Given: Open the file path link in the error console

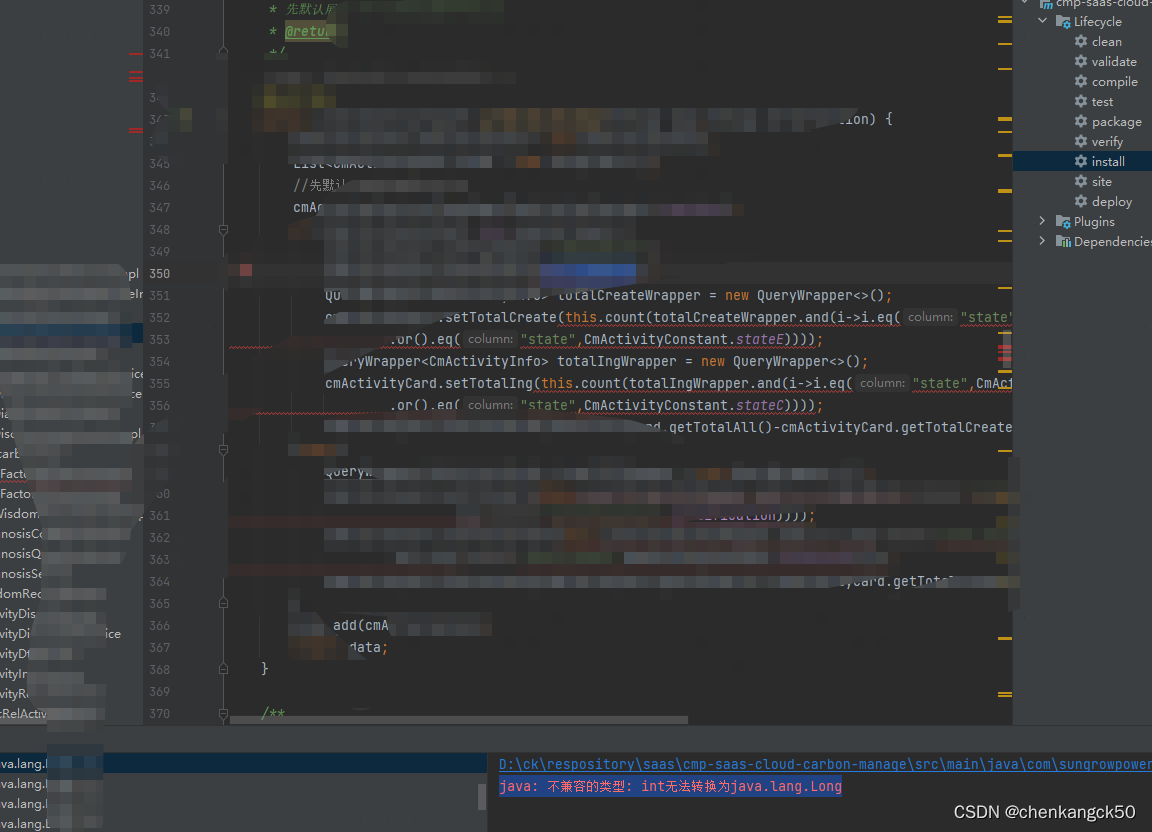Looking at the screenshot, I should (700, 763).
